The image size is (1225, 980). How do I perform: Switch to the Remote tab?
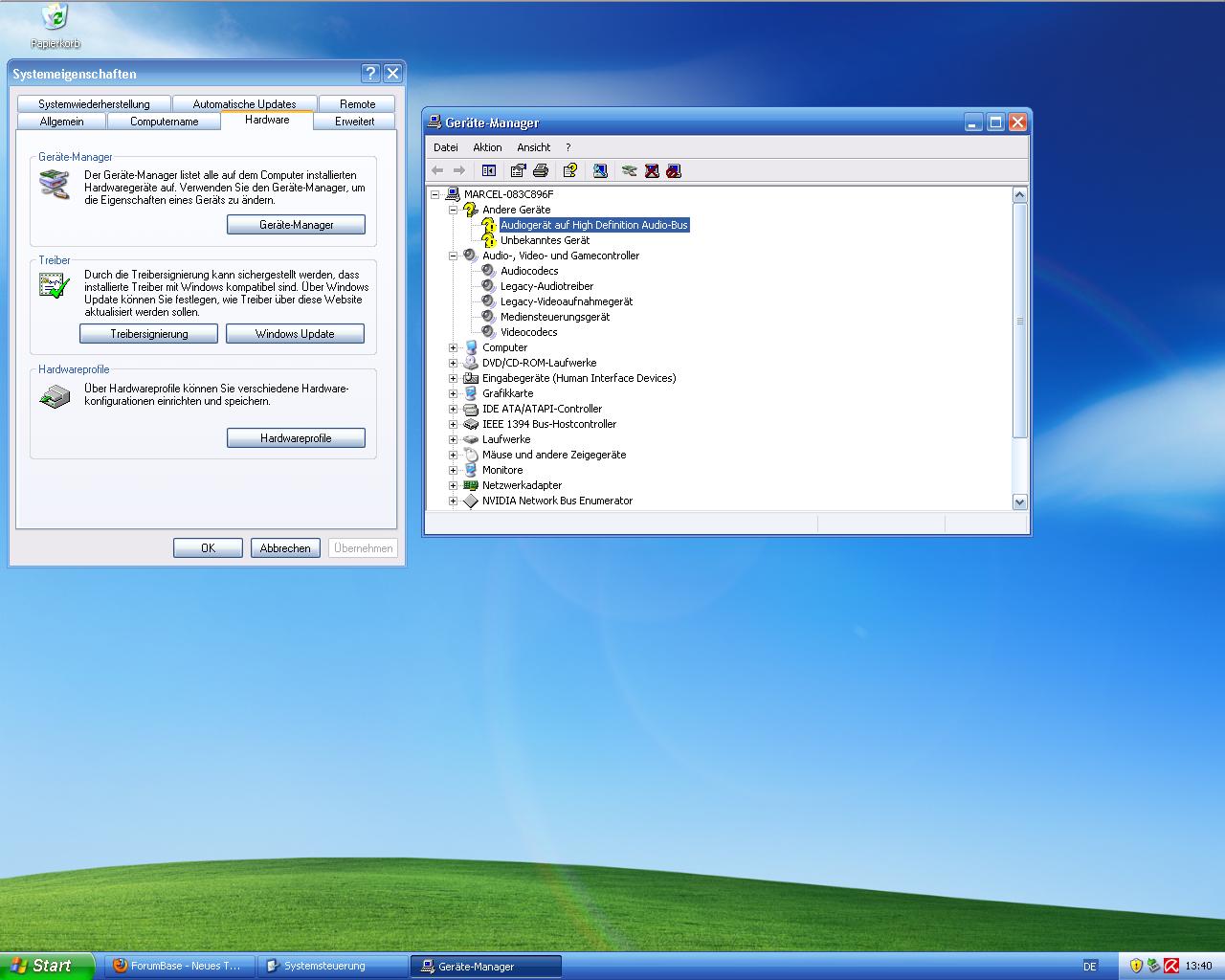click(357, 103)
